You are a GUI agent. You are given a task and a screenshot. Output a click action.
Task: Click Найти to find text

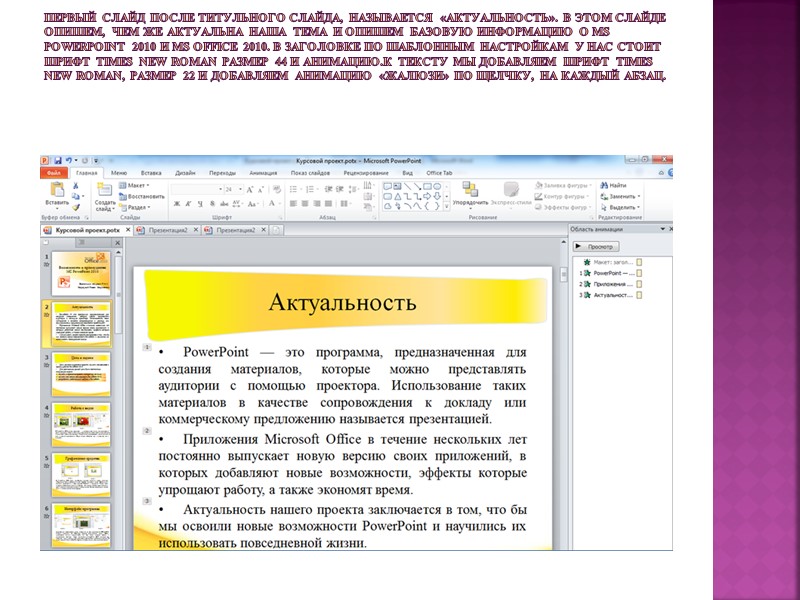click(x=613, y=185)
